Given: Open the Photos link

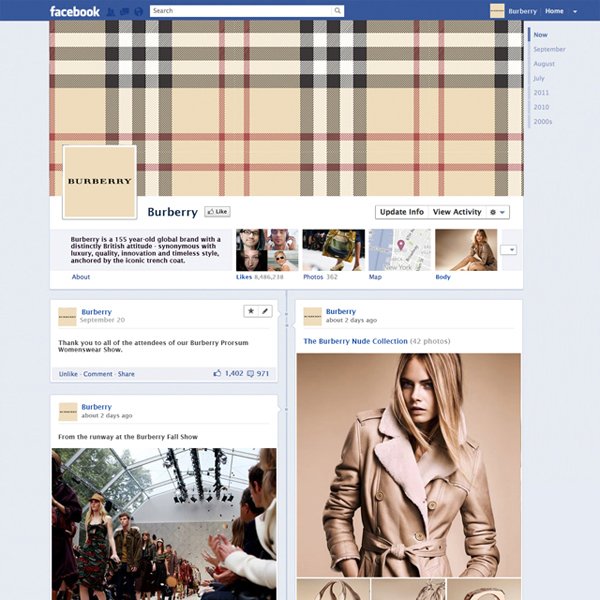Looking at the screenshot, I should [x=313, y=277].
